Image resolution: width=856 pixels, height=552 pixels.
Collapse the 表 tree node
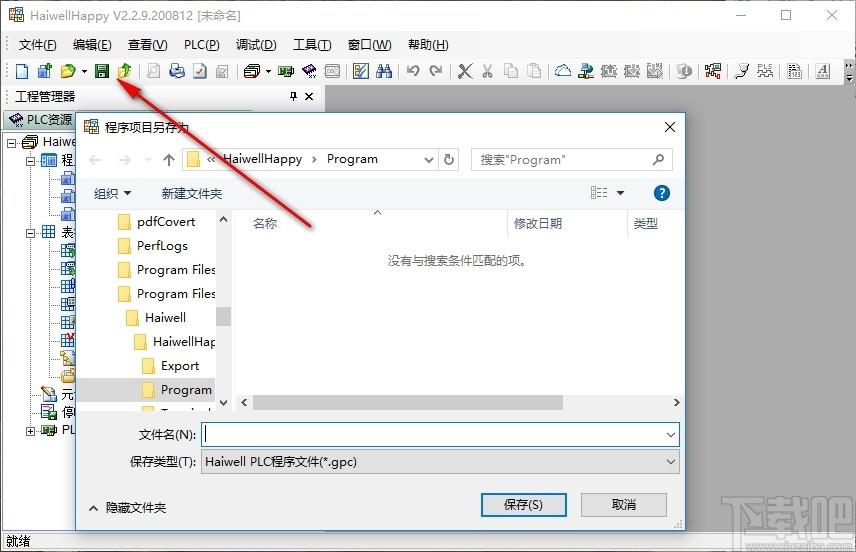click(x=31, y=233)
